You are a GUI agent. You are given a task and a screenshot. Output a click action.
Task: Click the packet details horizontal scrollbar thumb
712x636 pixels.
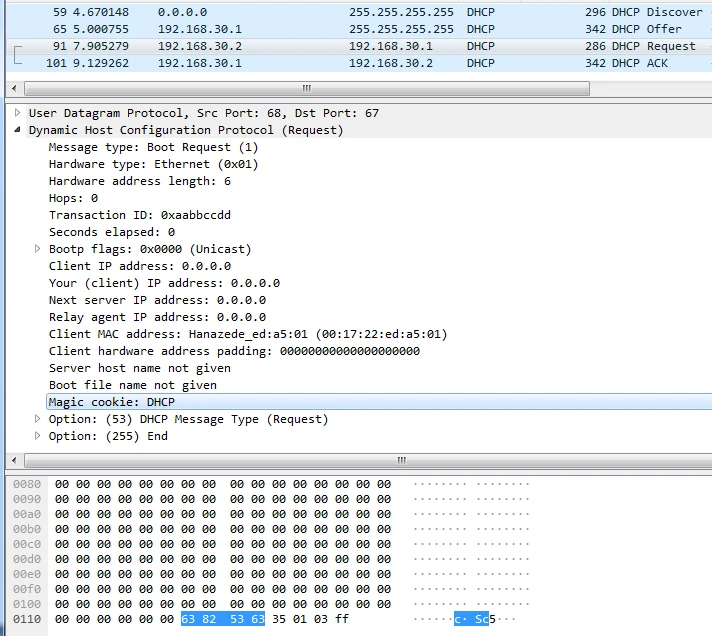(x=402, y=460)
